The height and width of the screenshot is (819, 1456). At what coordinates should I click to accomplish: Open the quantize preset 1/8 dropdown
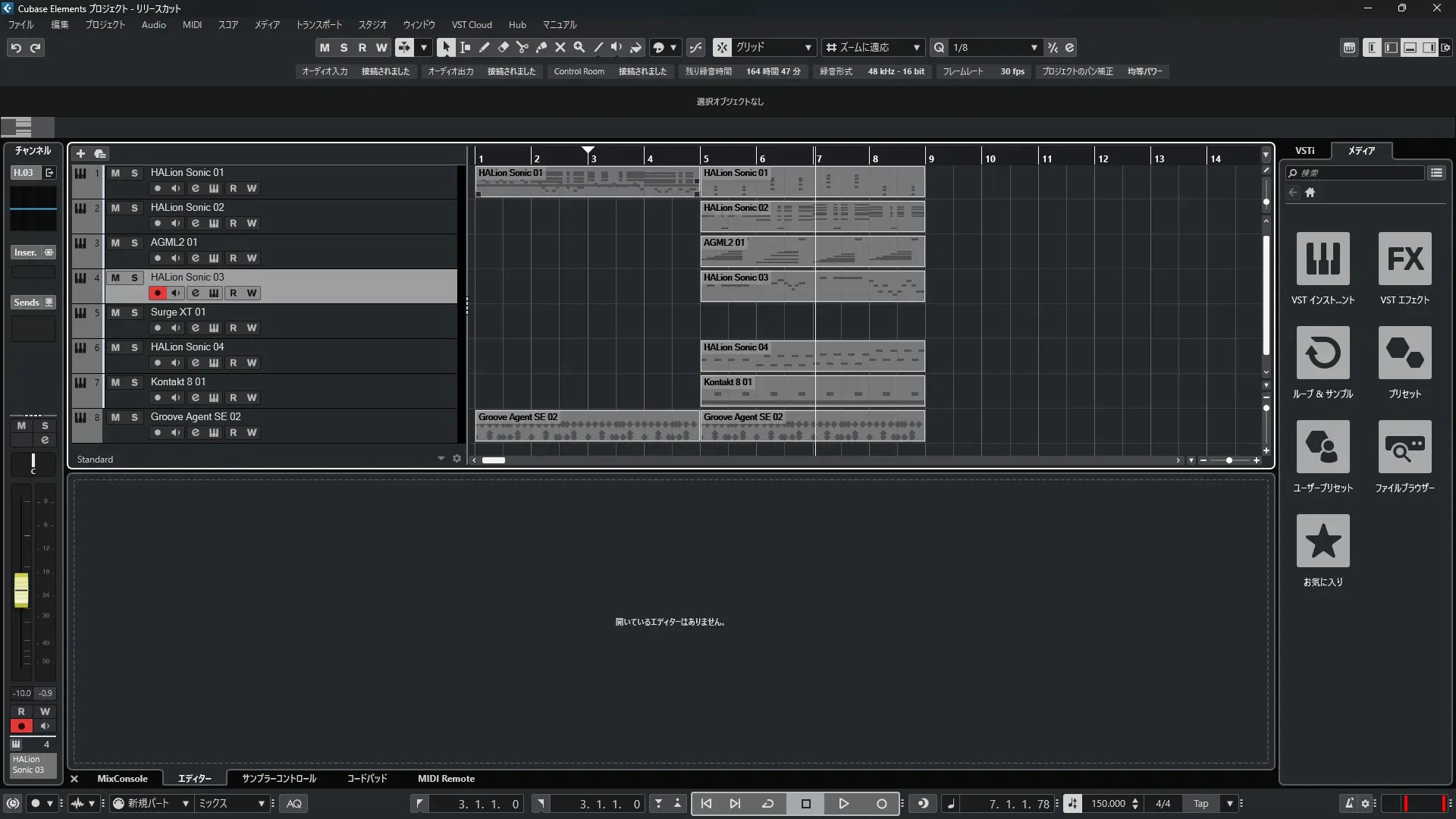coord(1034,47)
